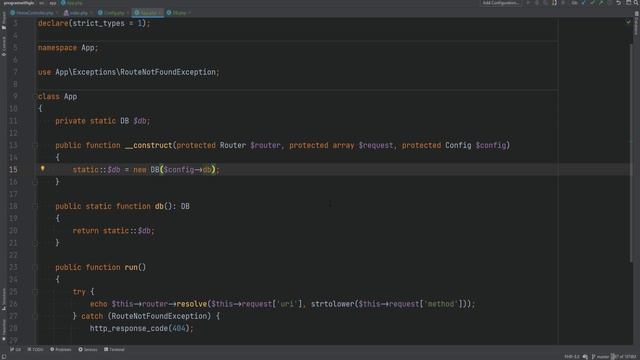Screen dimensions: 640x360
Task: Click line number 15 in the gutter
Action: click(x=13, y=169)
